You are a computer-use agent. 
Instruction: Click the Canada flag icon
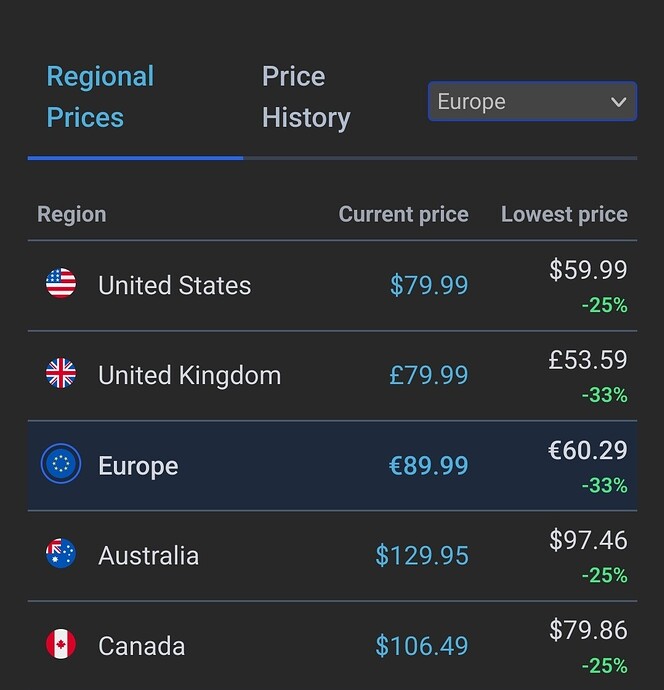coord(61,644)
